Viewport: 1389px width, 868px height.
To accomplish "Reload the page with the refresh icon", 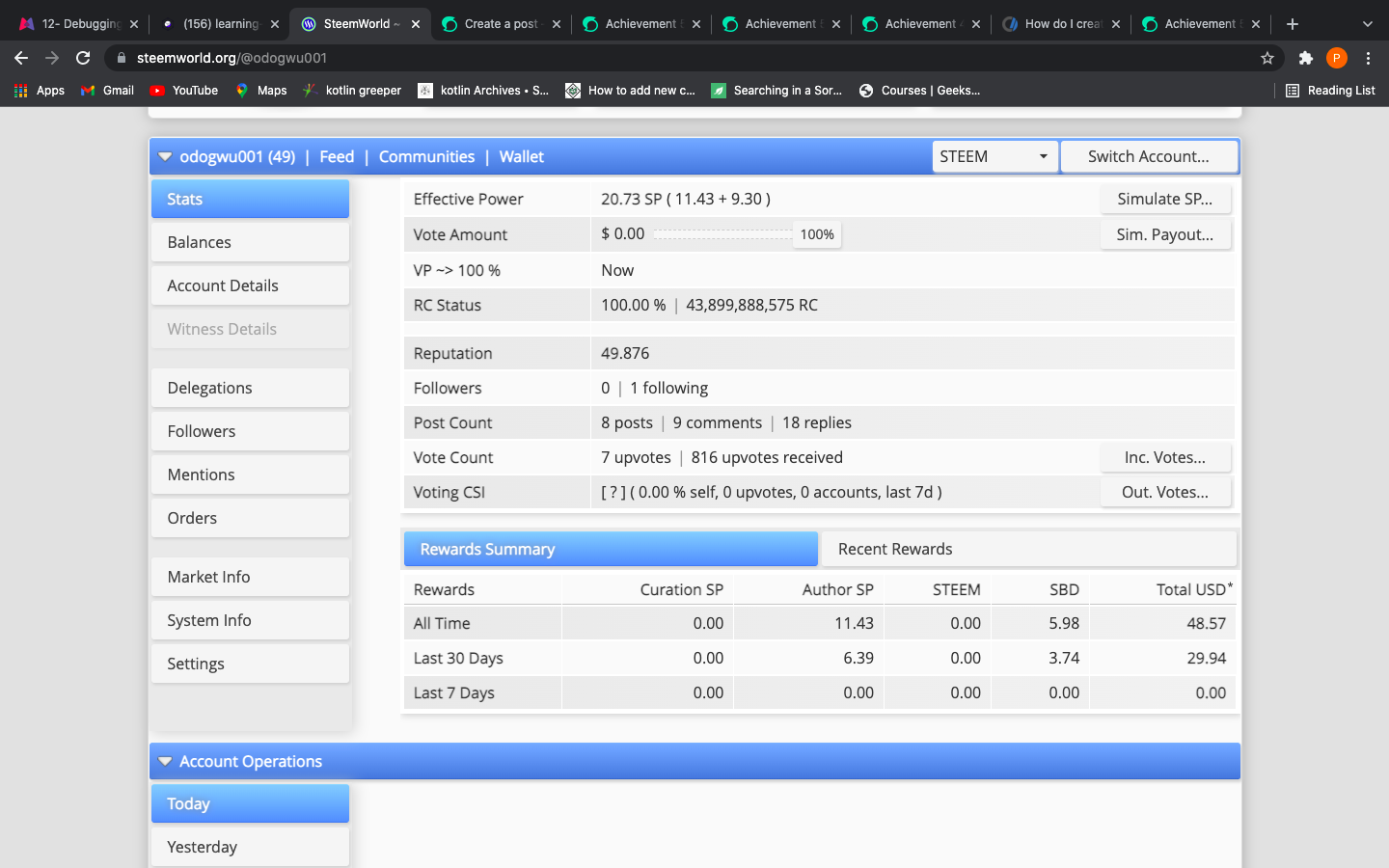I will [x=83, y=58].
